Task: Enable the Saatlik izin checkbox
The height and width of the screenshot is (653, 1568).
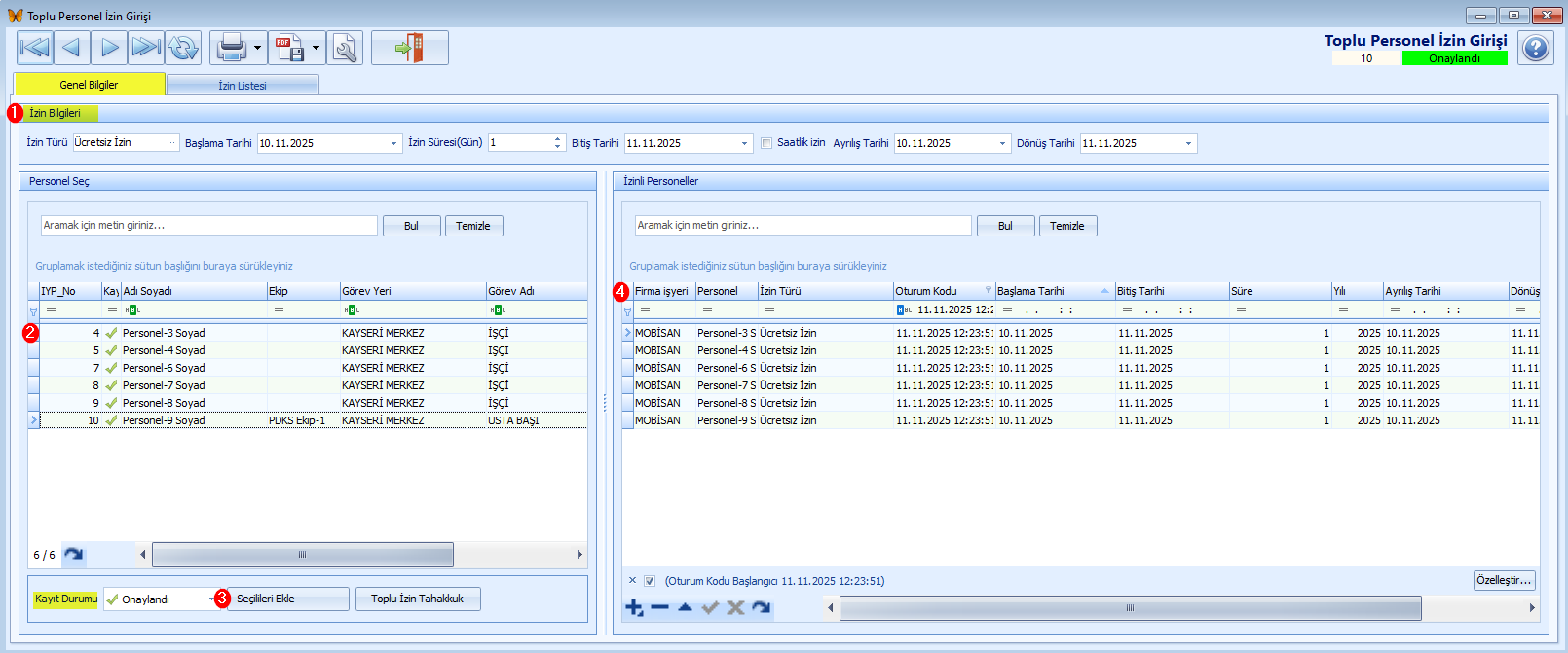Action: [766, 143]
